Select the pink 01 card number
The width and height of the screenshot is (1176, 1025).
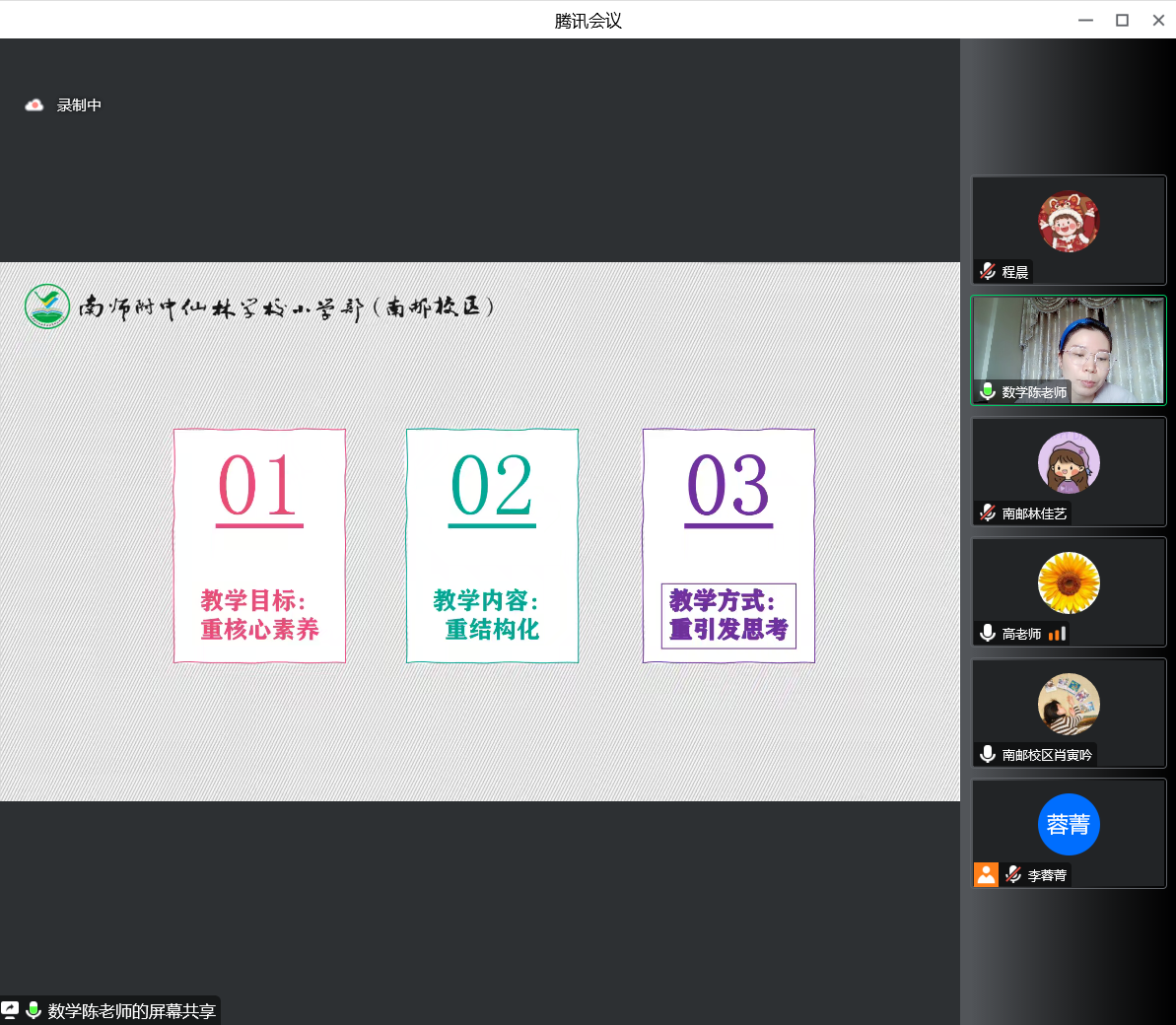pos(259,488)
